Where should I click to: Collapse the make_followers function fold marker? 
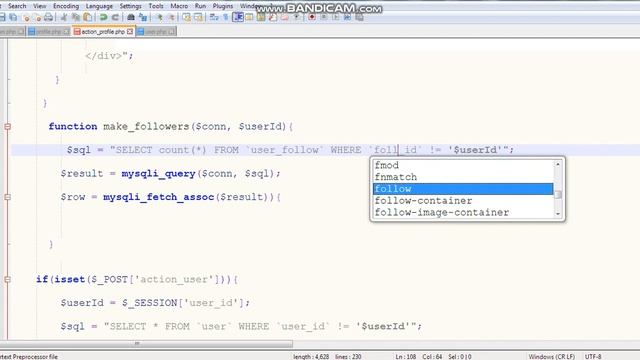pos(7,127)
